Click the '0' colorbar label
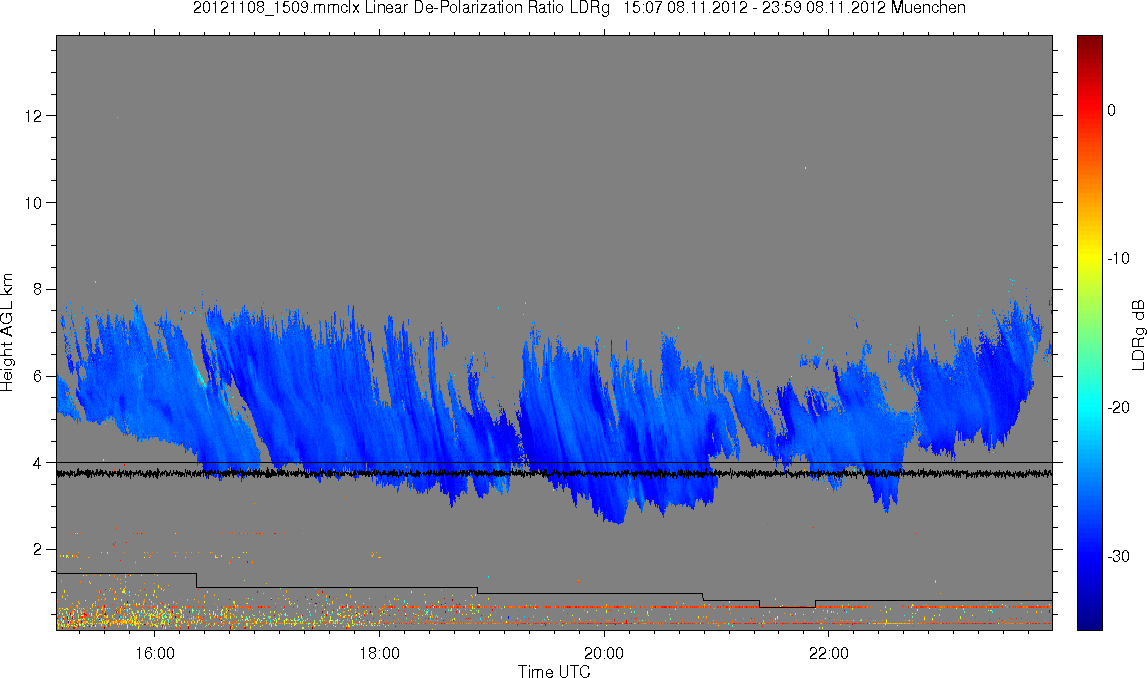 pyautogui.click(x=1112, y=110)
